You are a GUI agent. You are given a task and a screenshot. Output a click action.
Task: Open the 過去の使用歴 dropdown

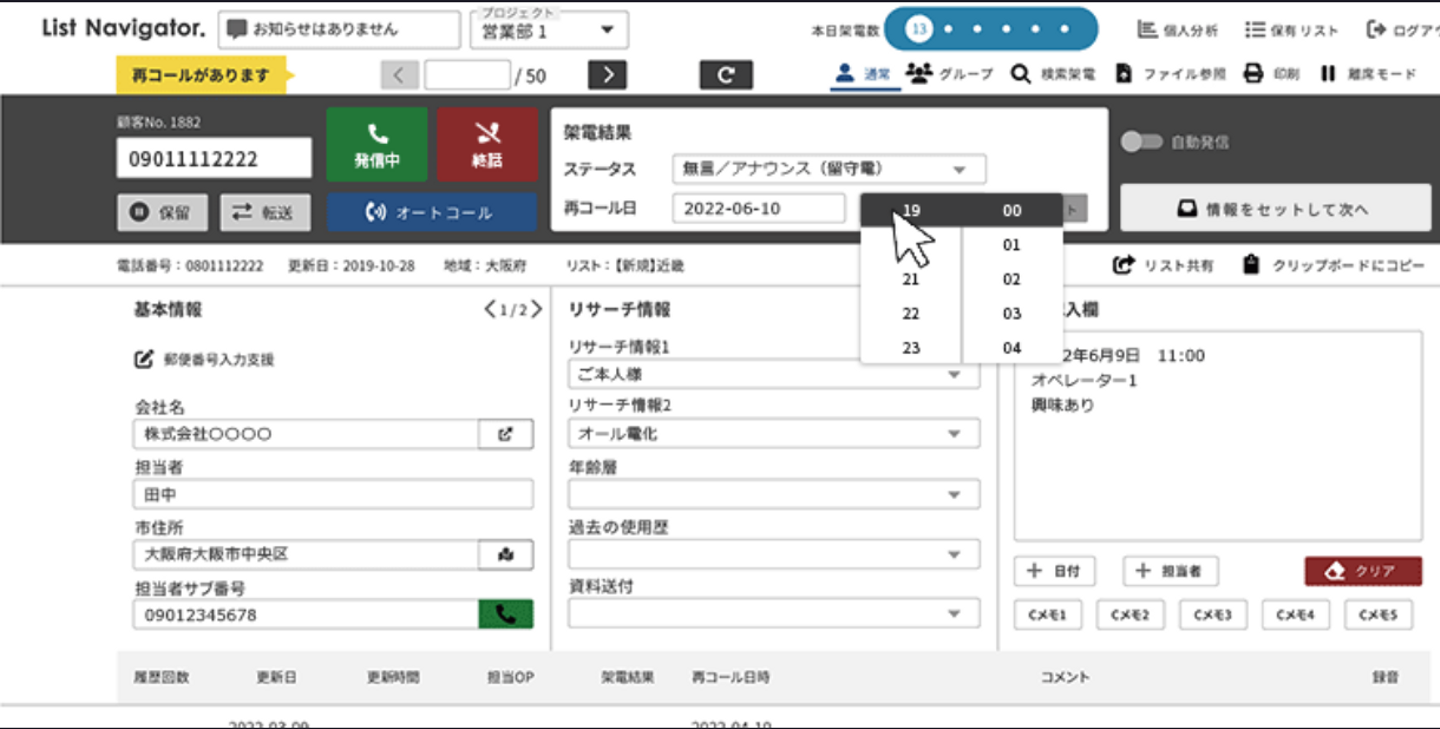point(774,554)
